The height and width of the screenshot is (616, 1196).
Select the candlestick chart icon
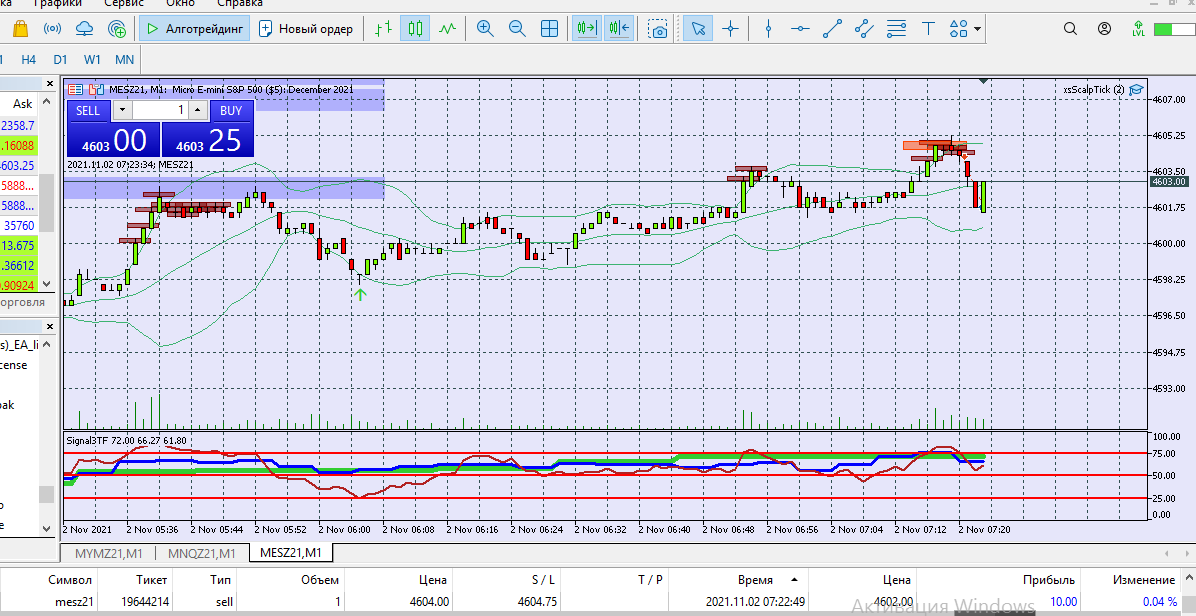click(415, 29)
